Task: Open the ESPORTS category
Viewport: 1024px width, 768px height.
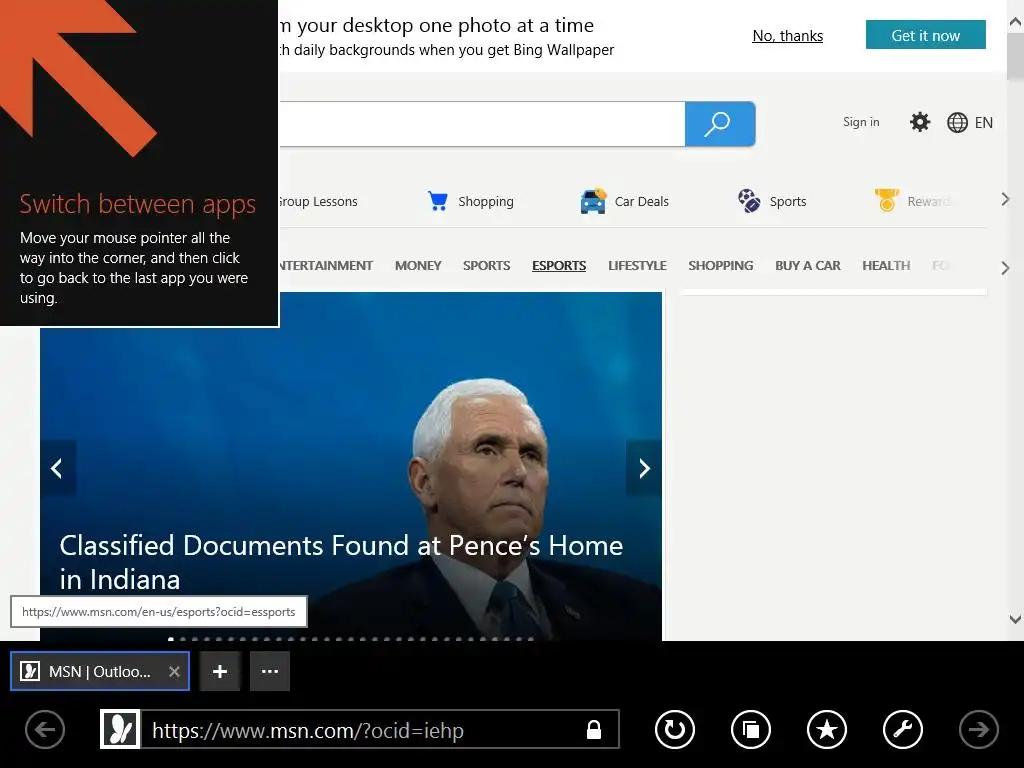Action: pyautogui.click(x=559, y=266)
